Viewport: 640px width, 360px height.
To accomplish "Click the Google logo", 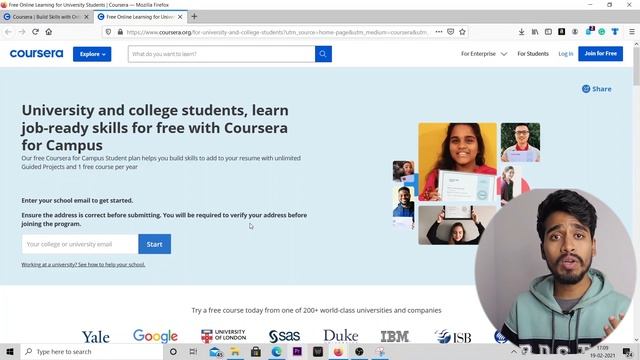I will click(x=155, y=336).
